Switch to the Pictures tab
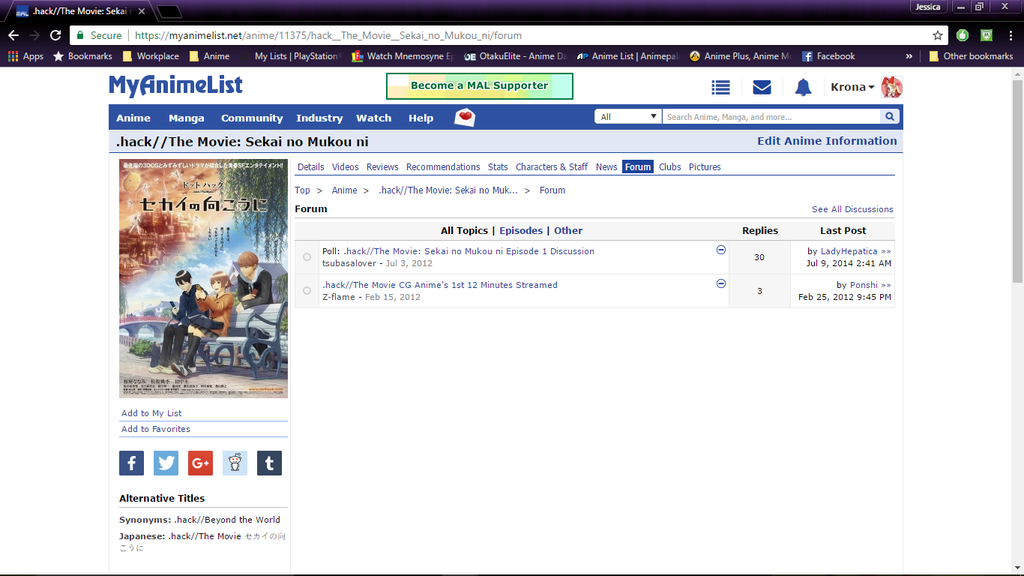 pyautogui.click(x=705, y=167)
